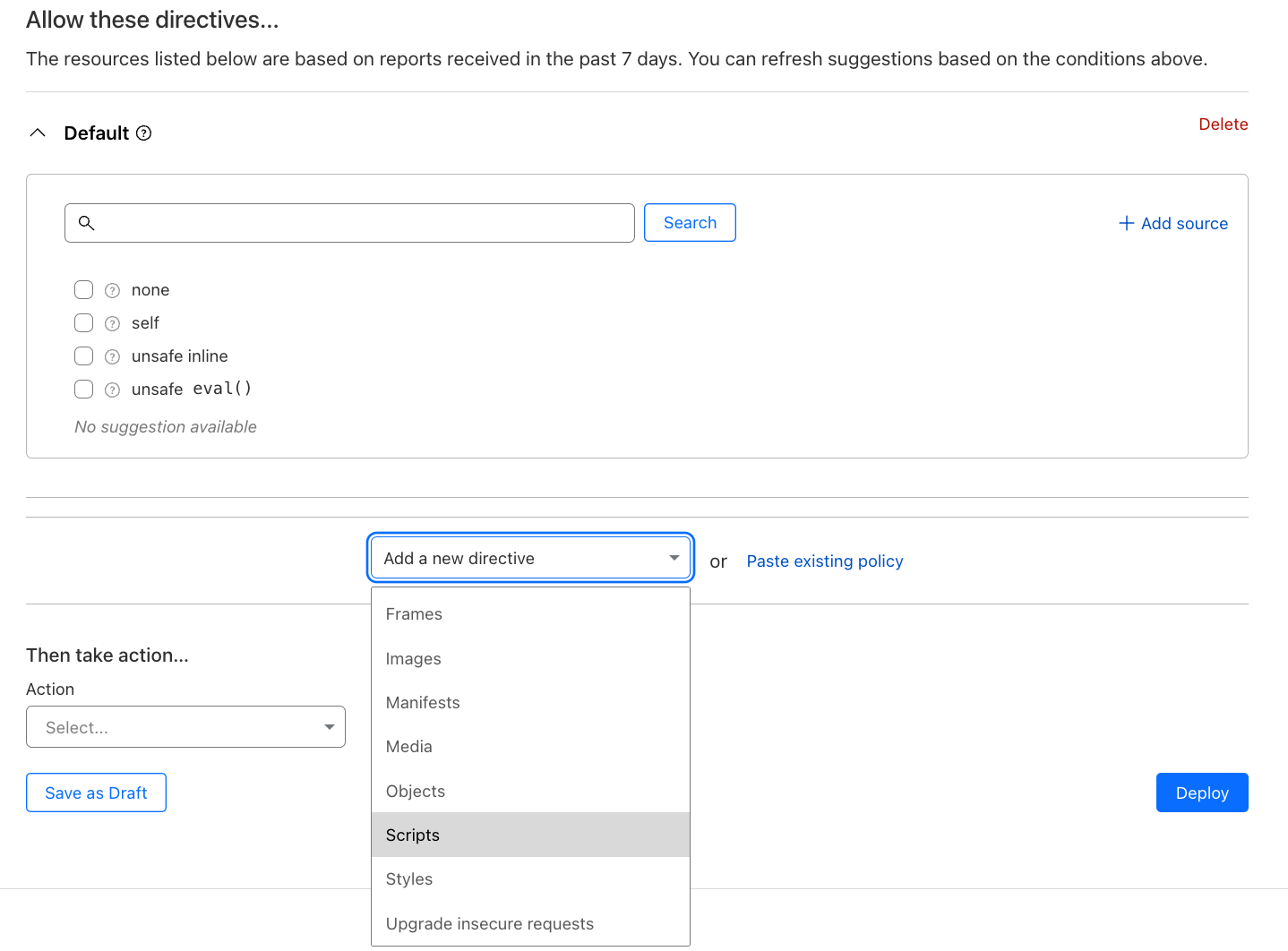Open the Action Select... dropdown
1288x951 pixels.
(x=185, y=727)
